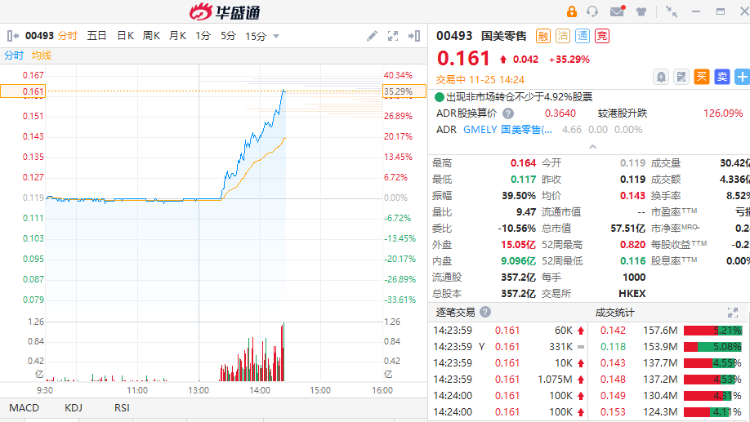
Task: Open the 15分 period dropdown arrow
Action: [x=276, y=36]
